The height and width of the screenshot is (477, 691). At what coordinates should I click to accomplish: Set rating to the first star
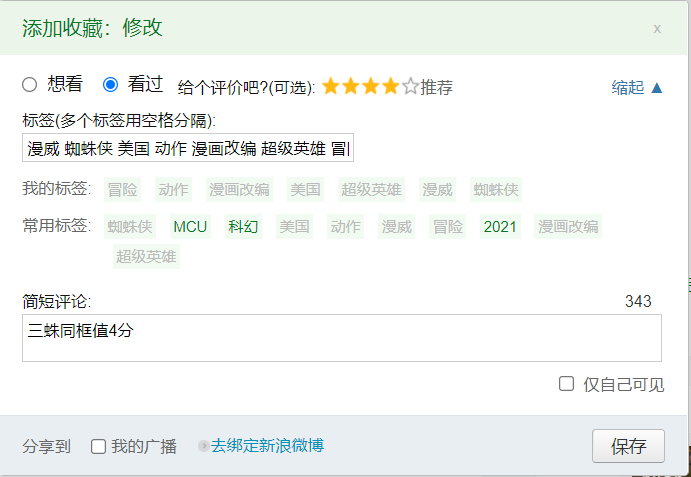click(331, 86)
